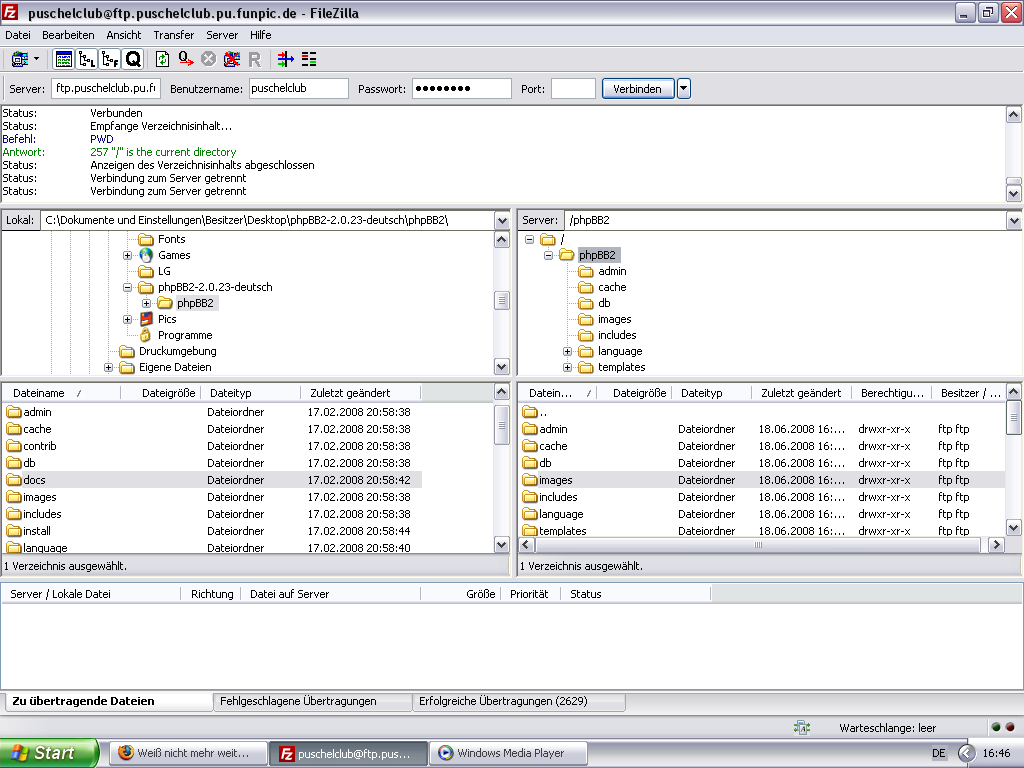Toggle the transfer queue display

coord(133,59)
